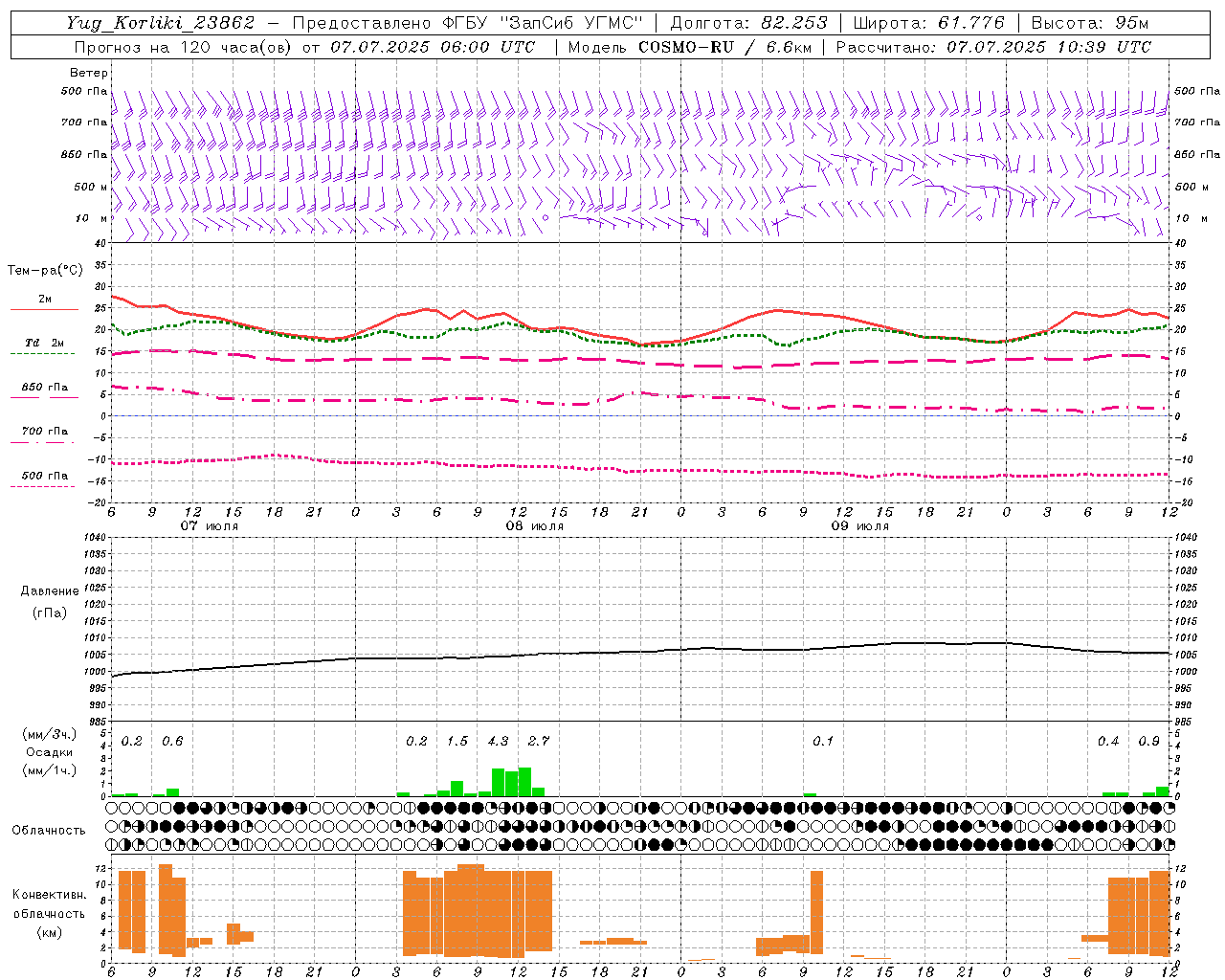Click the station name Yug_Korliki_23862
Screen dimensions: 1225x980
tap(161, 23)
